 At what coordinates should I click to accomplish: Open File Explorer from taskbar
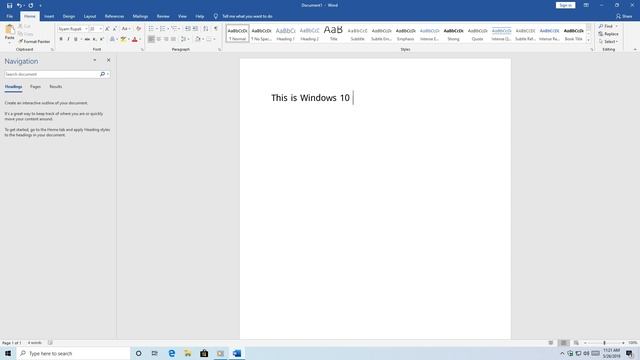188,353
